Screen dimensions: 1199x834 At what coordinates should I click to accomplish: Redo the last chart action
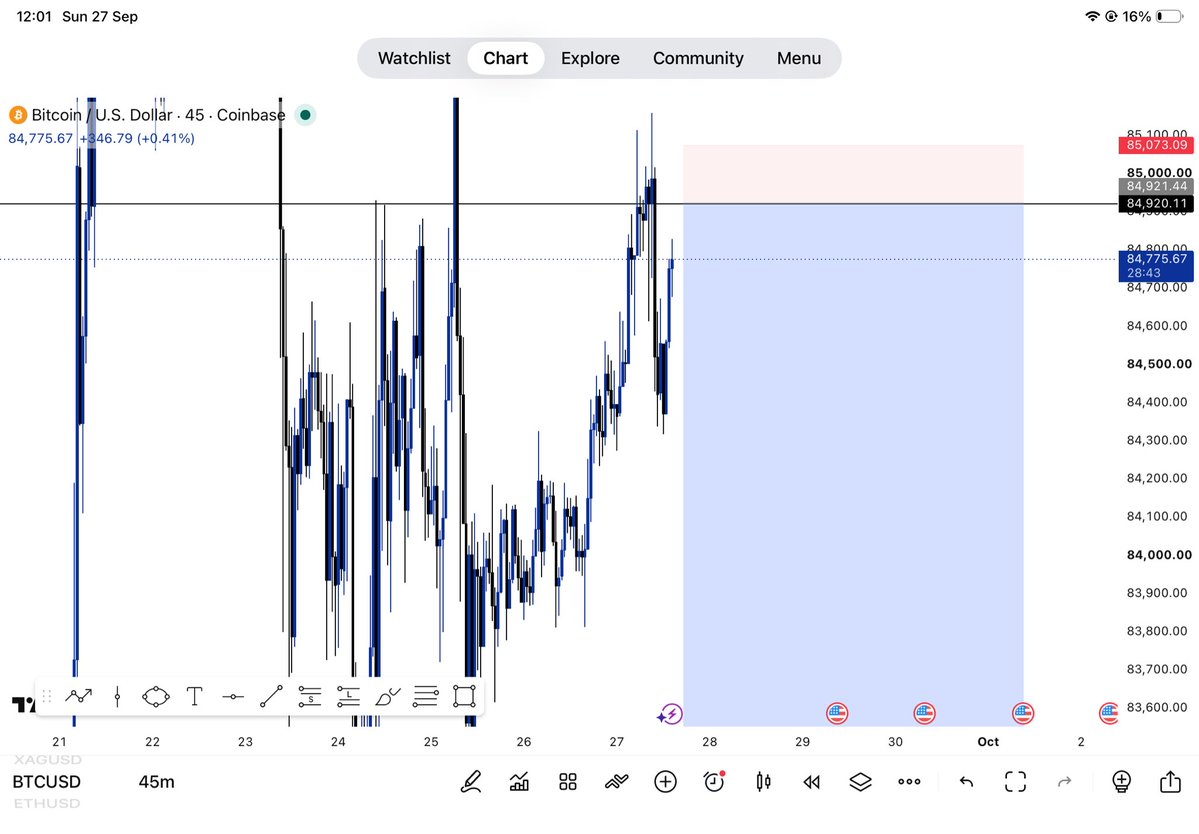coord(1064,781)
